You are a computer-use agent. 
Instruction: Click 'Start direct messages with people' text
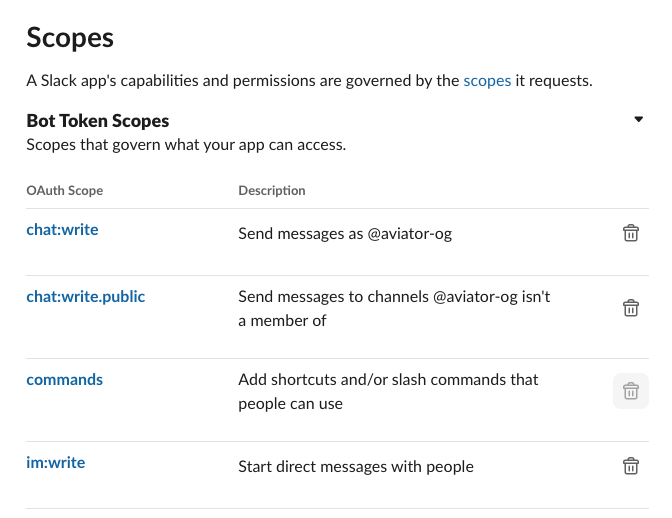[356, 467]
